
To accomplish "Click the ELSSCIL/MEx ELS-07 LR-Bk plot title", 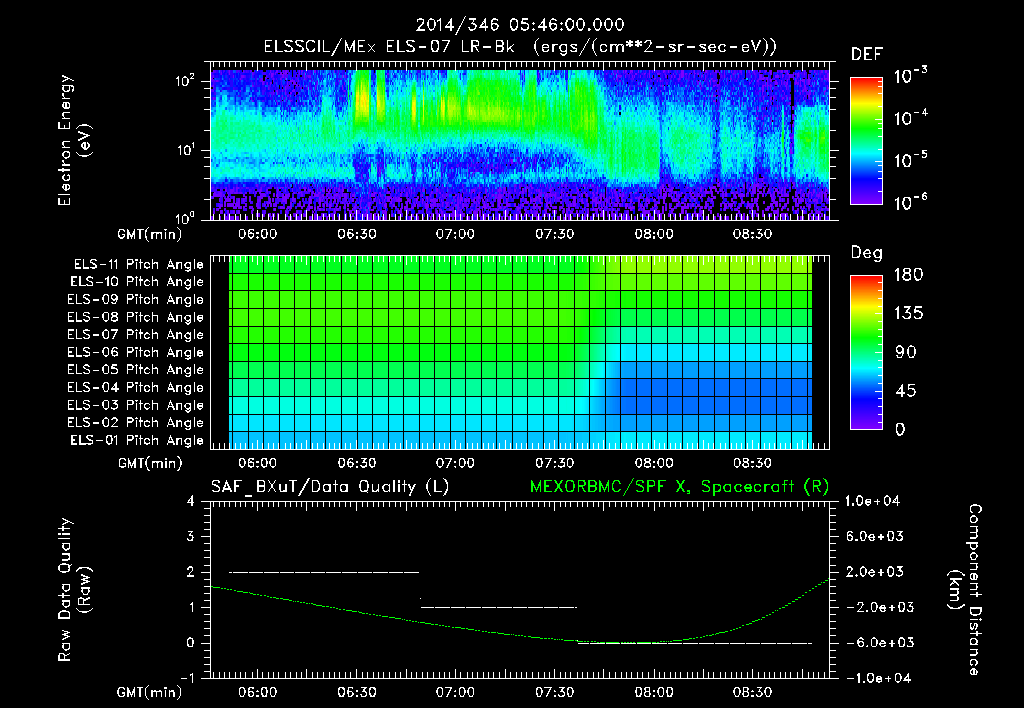I will pyautogui.click(x=520, y=47).
